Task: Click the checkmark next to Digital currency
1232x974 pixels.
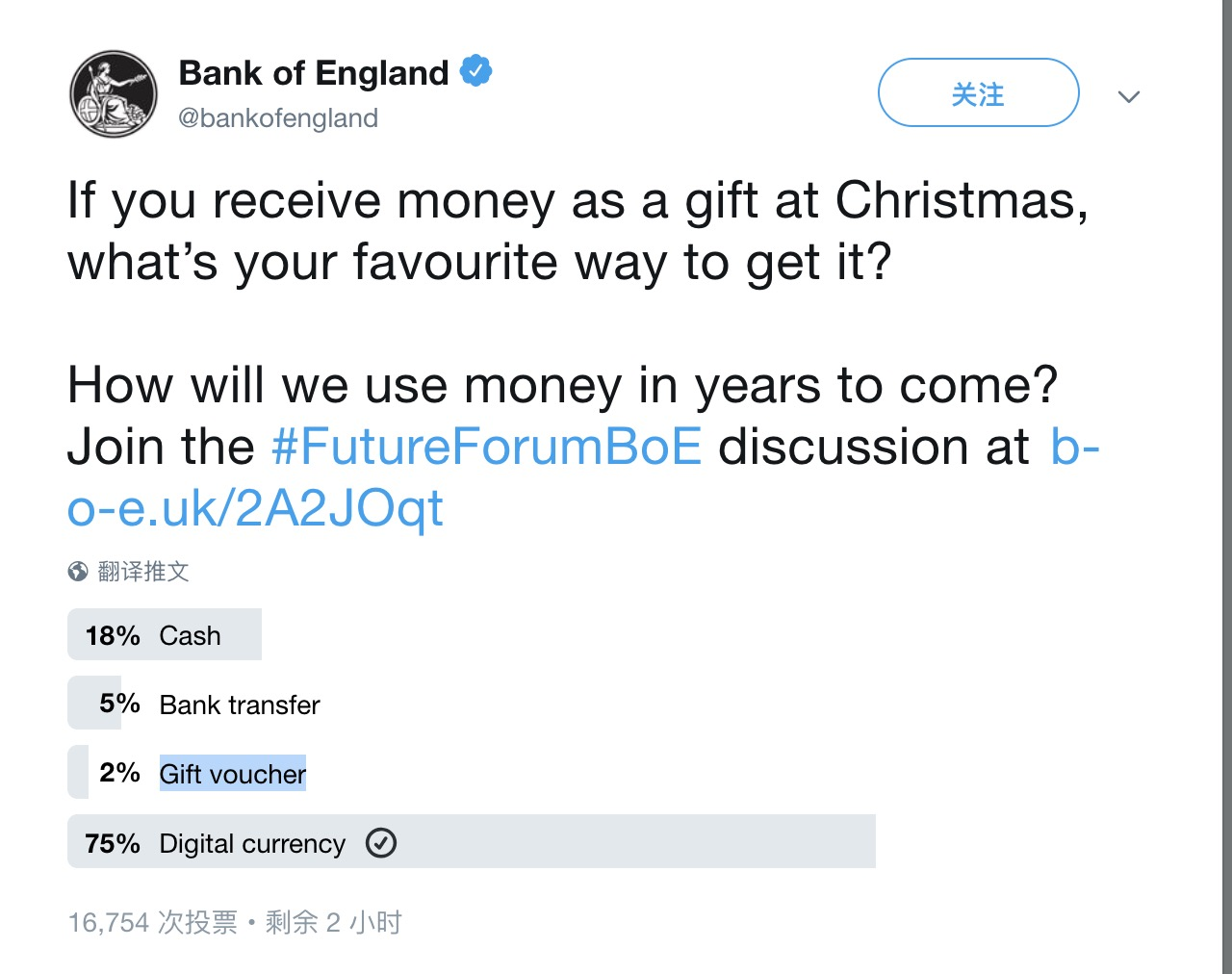Action: (381, 843)
